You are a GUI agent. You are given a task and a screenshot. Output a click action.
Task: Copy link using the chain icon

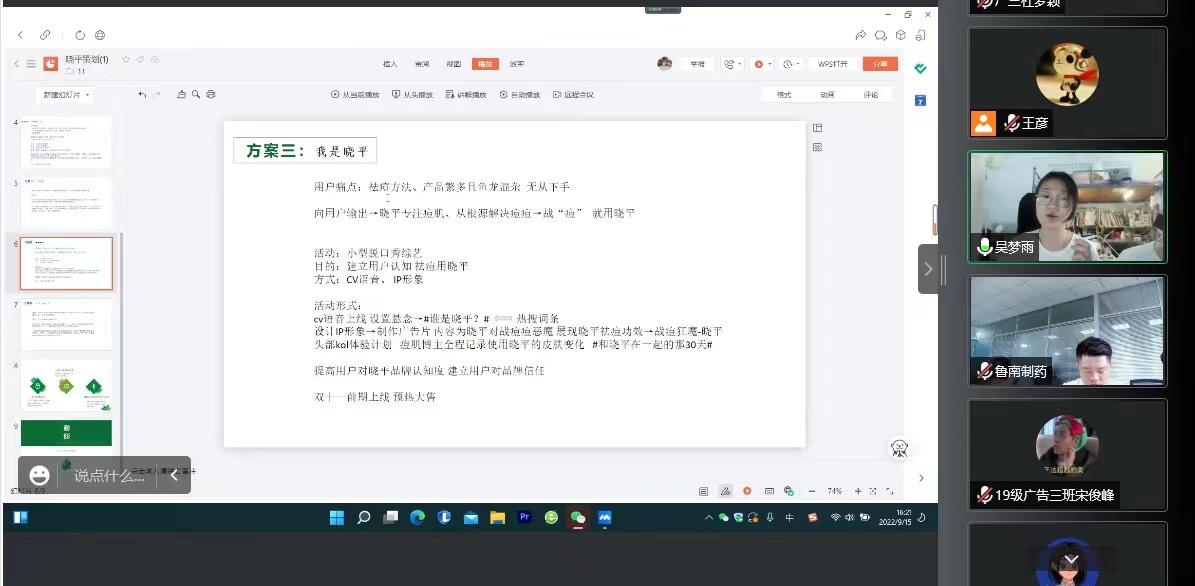46,35
